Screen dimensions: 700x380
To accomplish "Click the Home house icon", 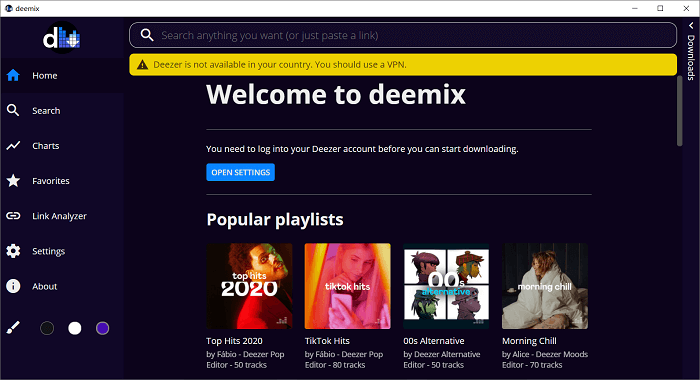I will (x=13, y=75).
